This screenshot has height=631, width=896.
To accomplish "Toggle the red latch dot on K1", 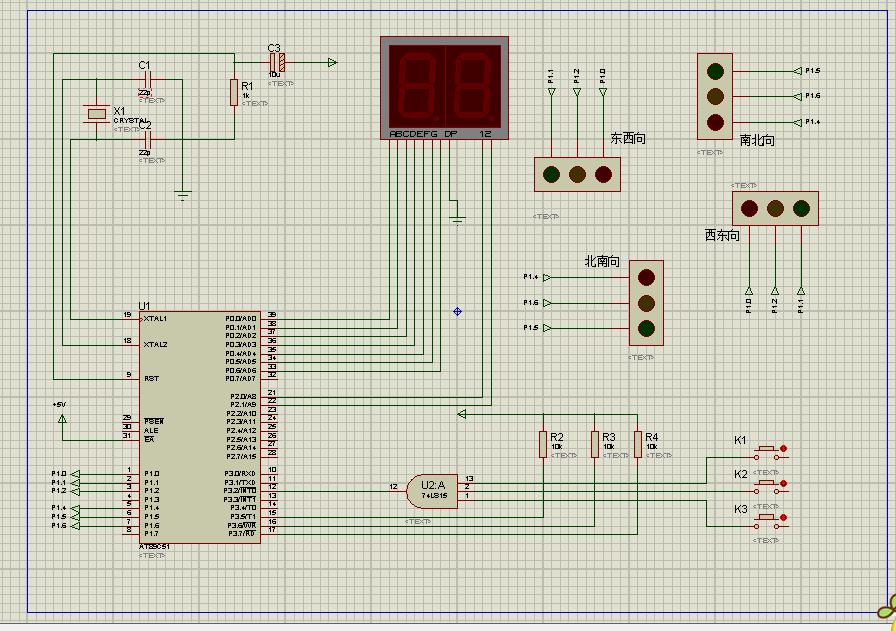I will click(783, 449).
